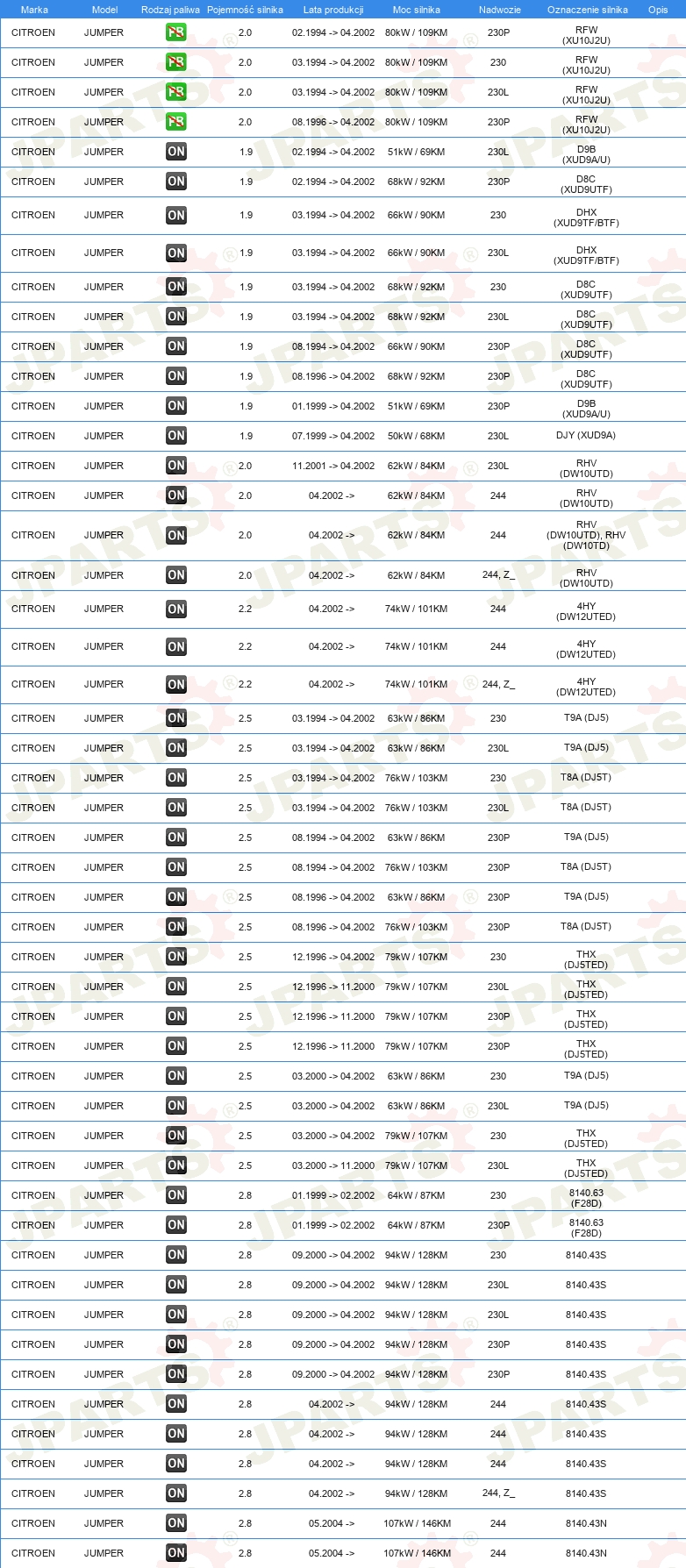Click 'D9B (XUD9A/U)' in the 02.1994 row
Viewport: 686px width, 1568px height.
click(x=586, y=154)
